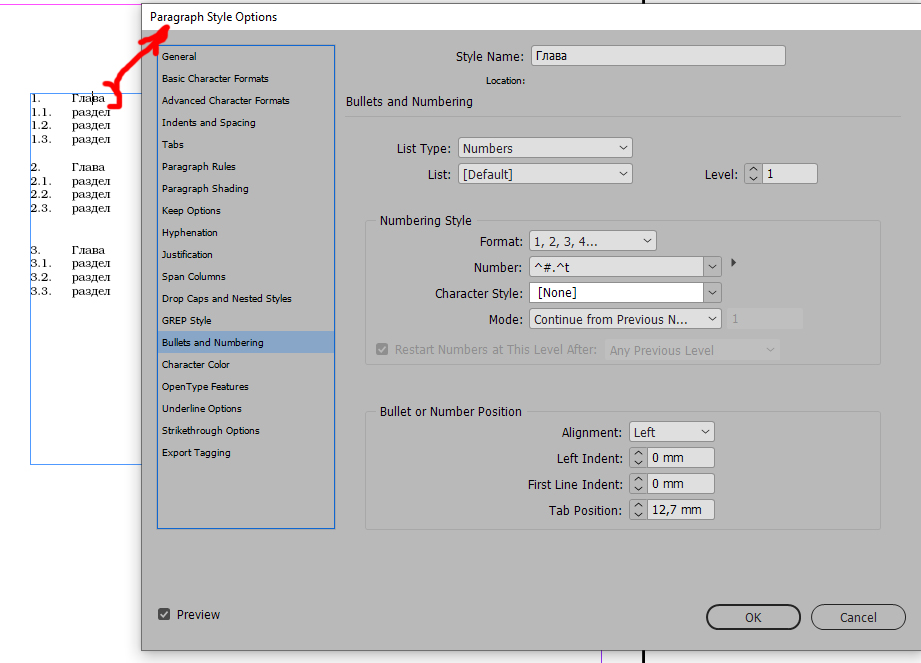Confirm with the OK button
This screenshot has width=921, height=663.
coord(753,617)
